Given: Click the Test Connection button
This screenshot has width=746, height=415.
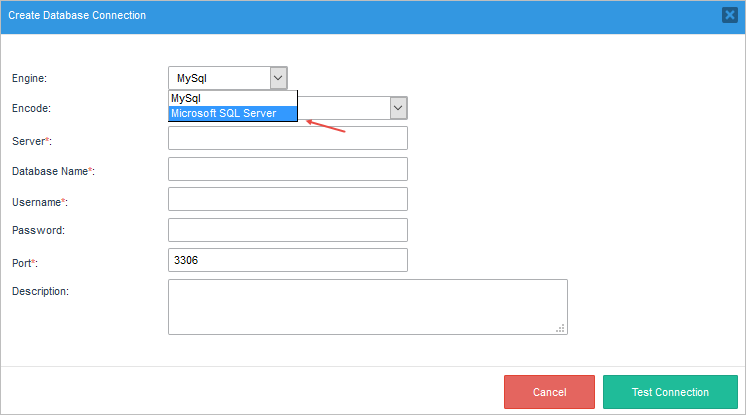Looking at the screenshot, I should point(670,392).
